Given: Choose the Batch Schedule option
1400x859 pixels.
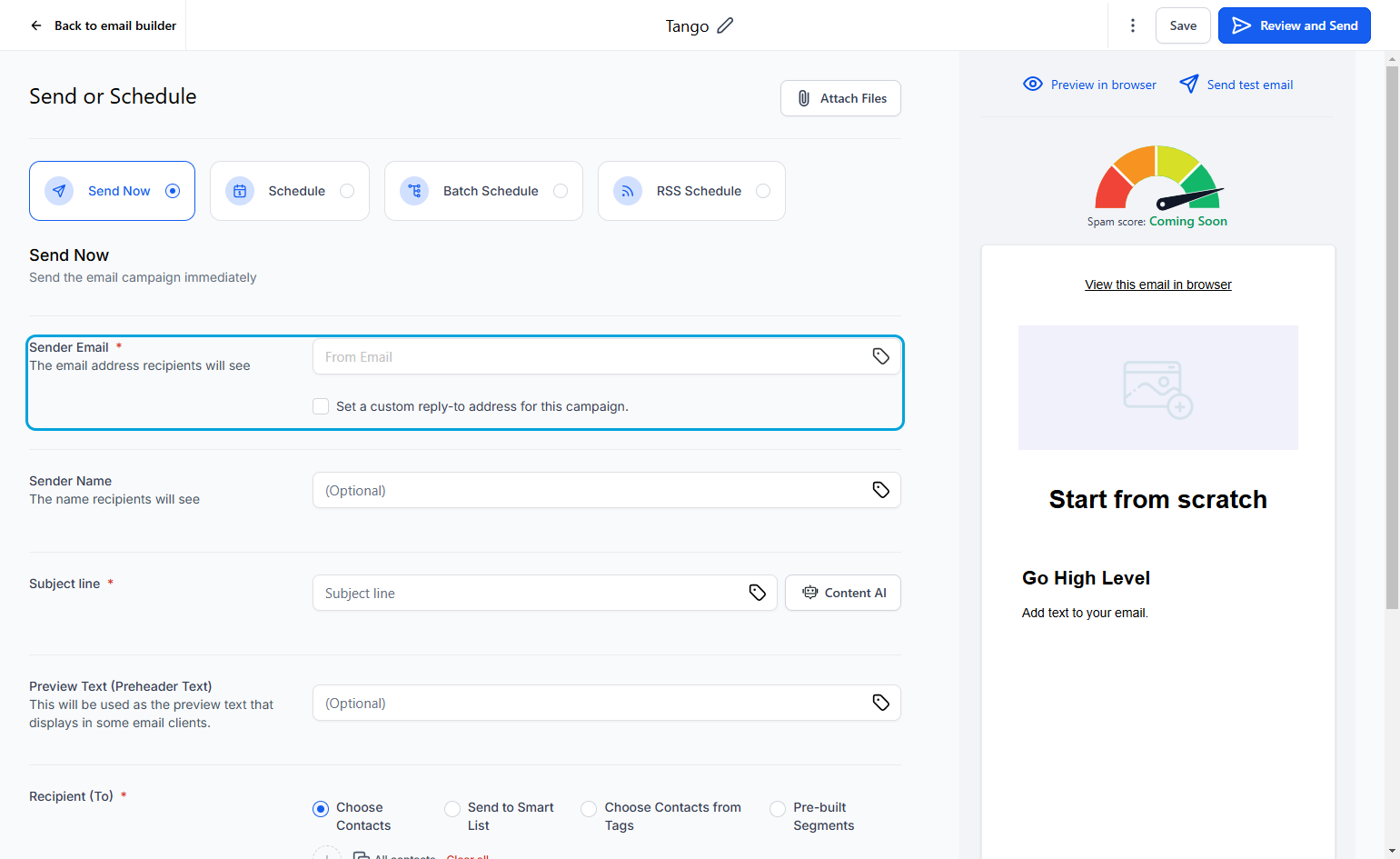Looking at the screenshot, I should 483,191.
